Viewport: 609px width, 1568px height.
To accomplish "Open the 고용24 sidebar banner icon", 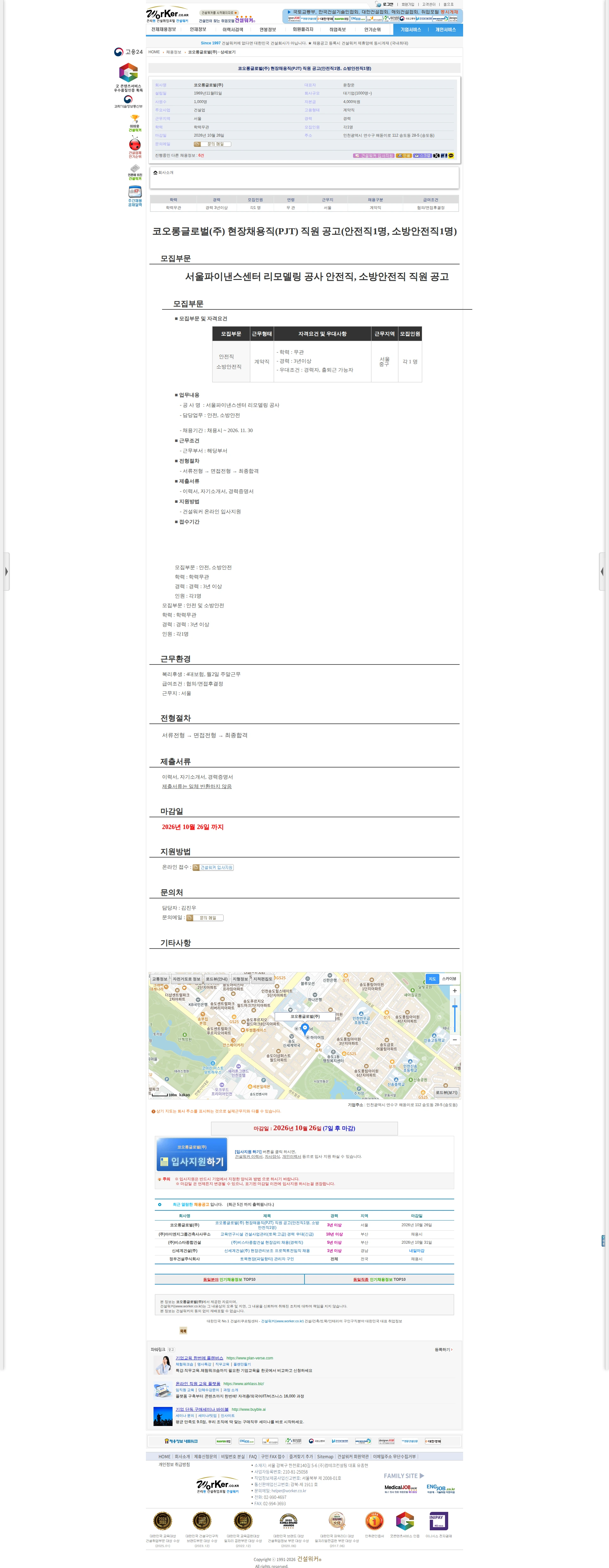I will tap(128, 52).
